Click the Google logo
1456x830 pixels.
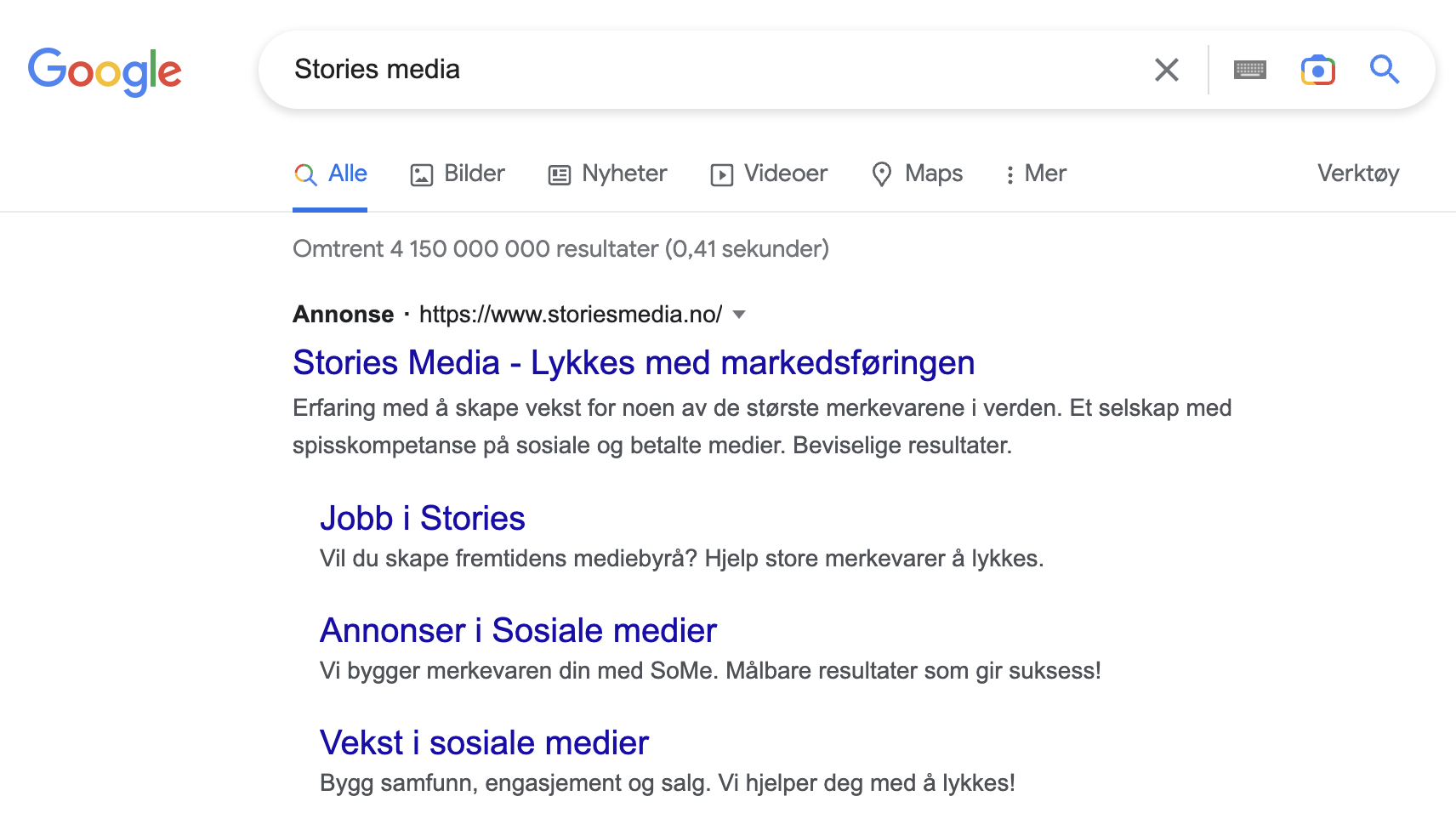coord(105,71)
